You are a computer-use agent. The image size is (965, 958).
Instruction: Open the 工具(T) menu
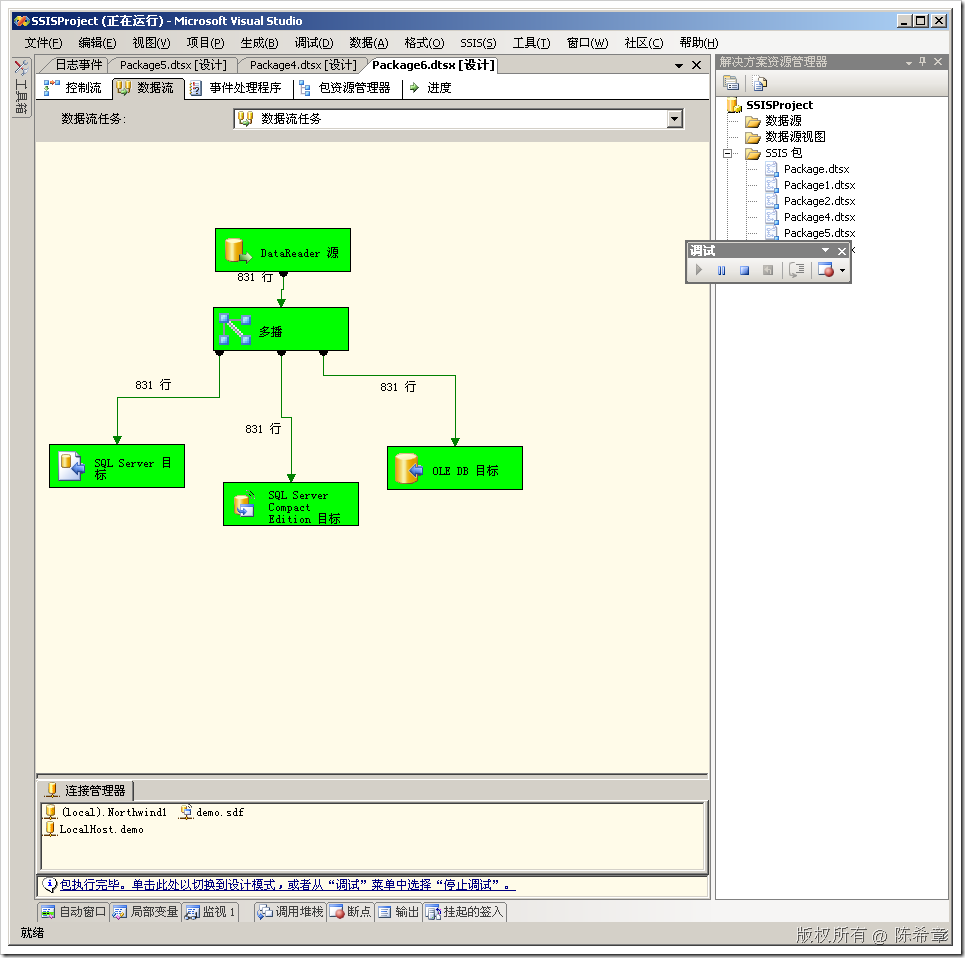point(532,42)
